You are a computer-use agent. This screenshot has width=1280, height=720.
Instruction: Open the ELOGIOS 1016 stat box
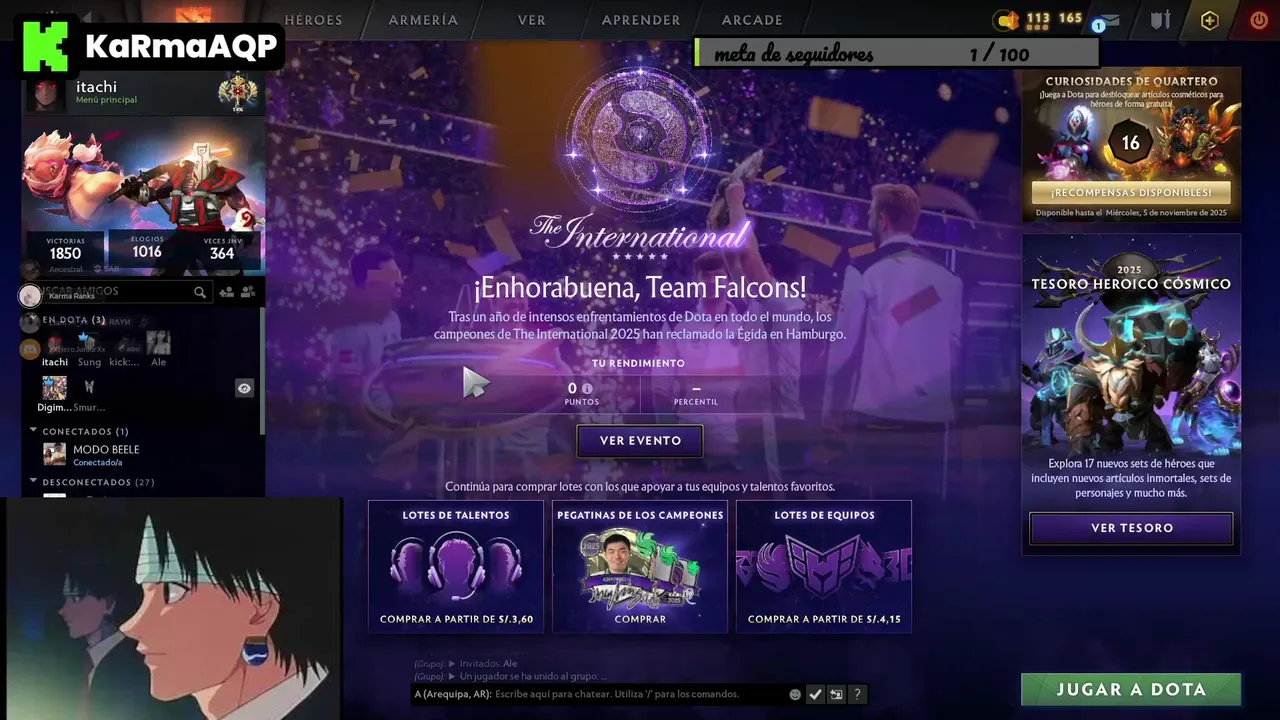pyautogui.click(x=147, y=247)
